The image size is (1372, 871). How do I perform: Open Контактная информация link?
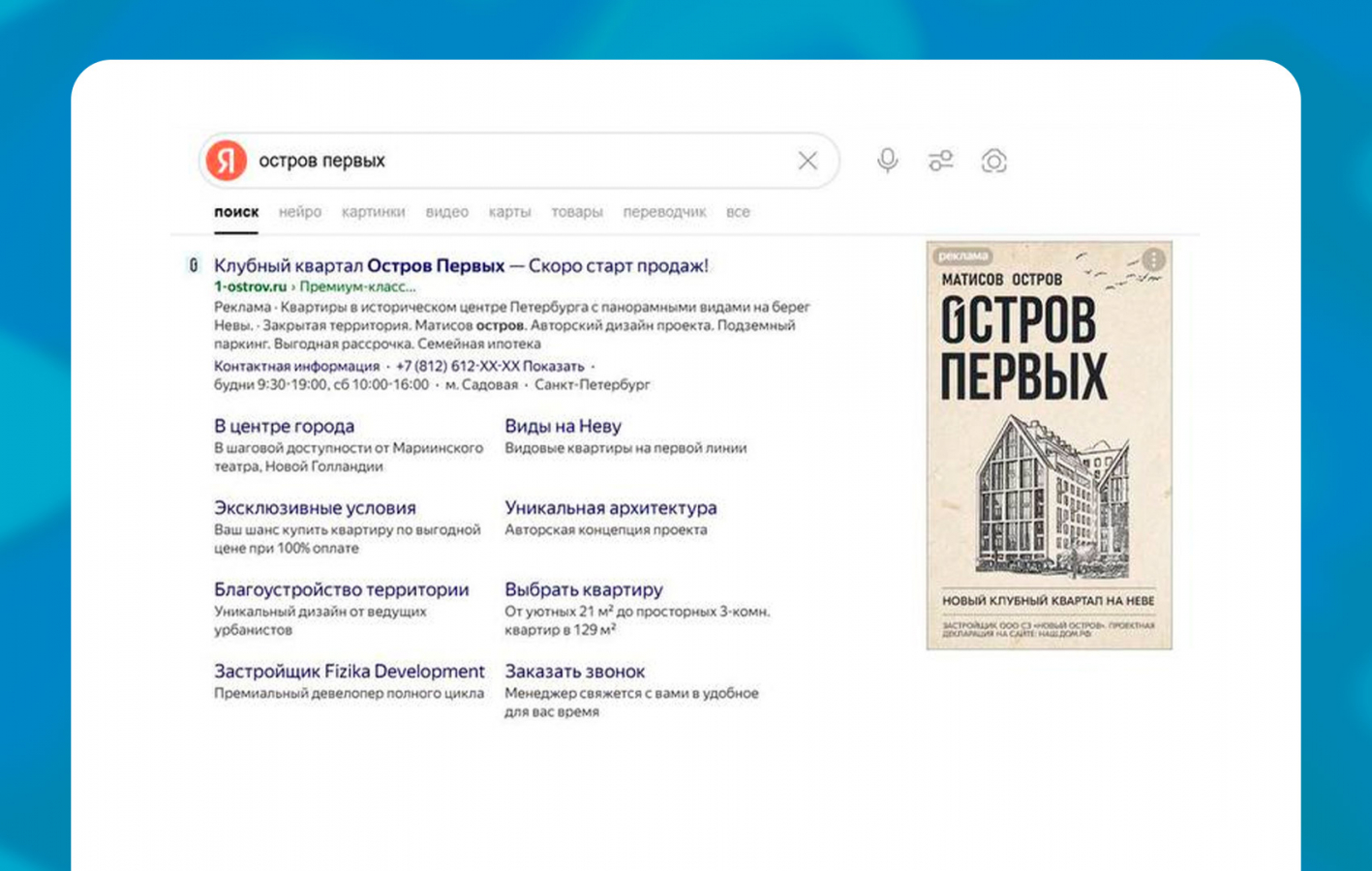point(296,367)
